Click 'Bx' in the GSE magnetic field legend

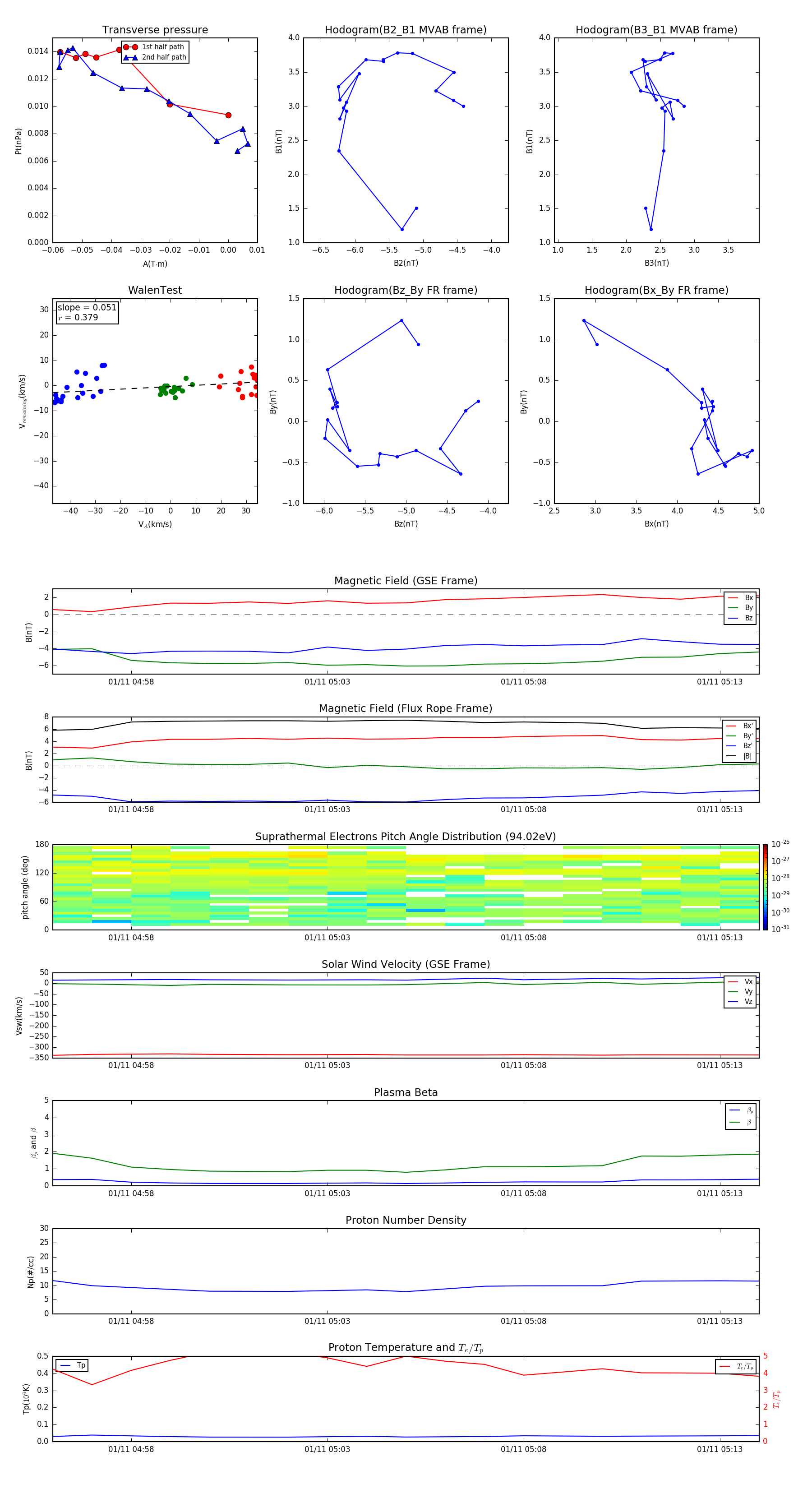[748, 598]
